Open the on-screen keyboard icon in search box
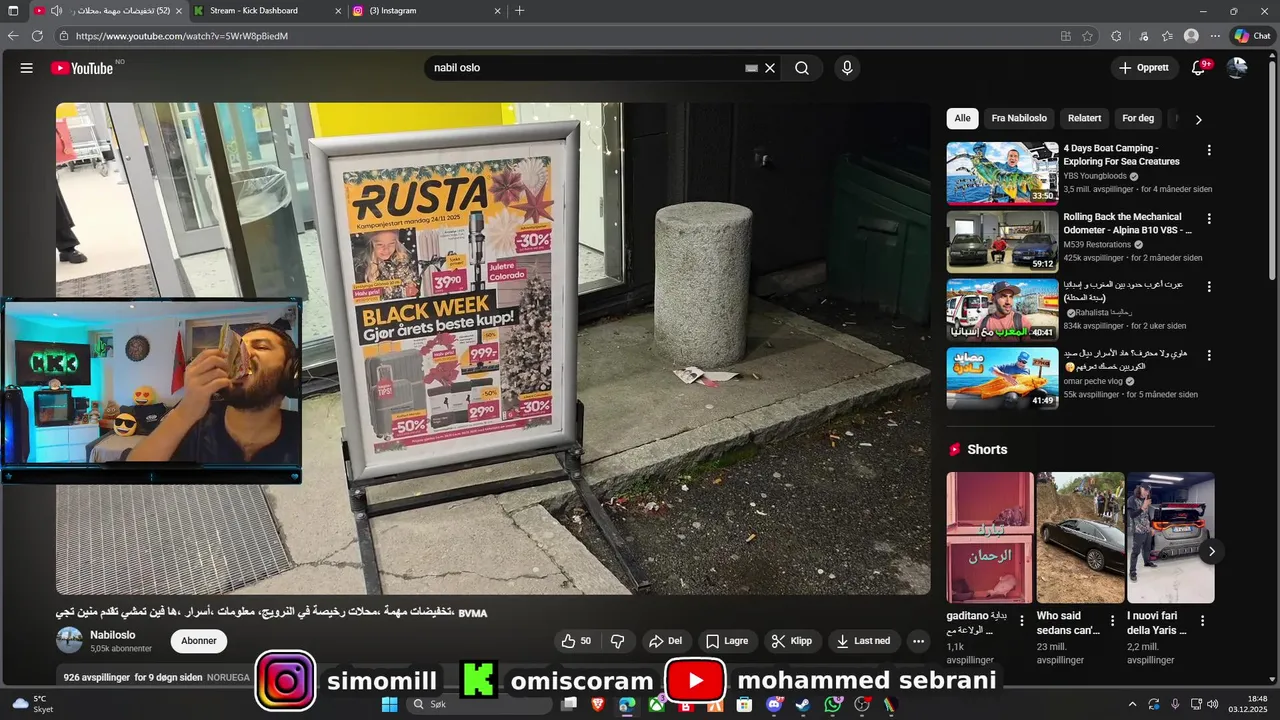The height and width of the screenshot is (720, 1280). coord(752,68)
